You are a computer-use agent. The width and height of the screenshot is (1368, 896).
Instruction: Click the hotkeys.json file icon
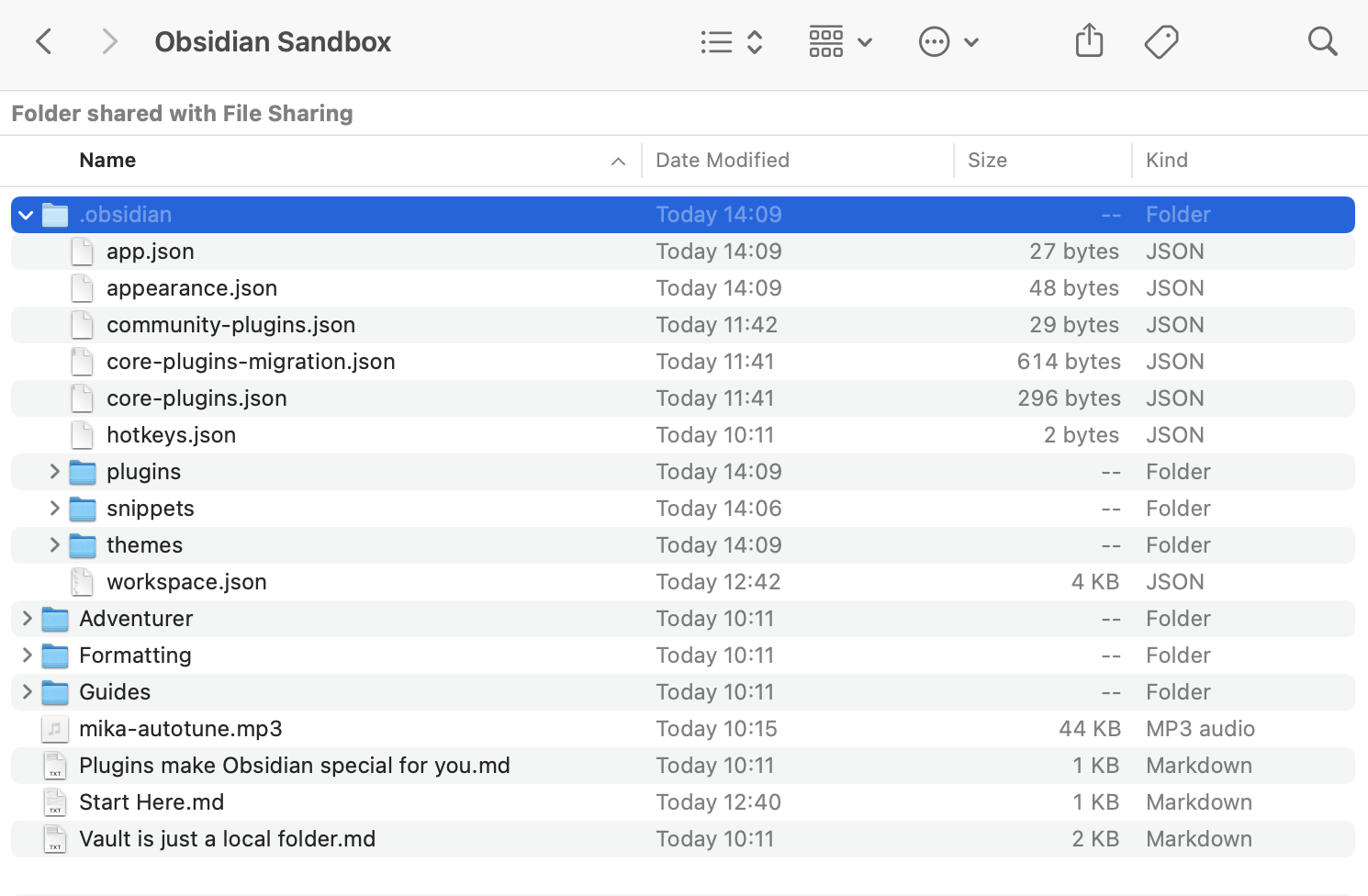click(83, 435)
